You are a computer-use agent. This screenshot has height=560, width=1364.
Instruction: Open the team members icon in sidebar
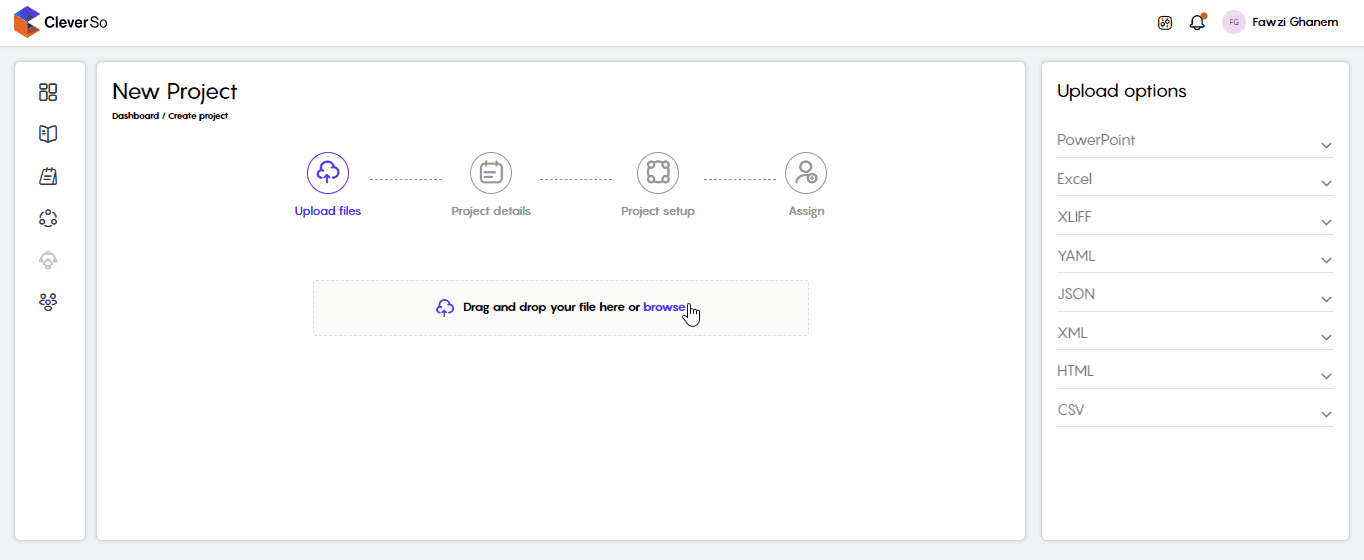48,301
